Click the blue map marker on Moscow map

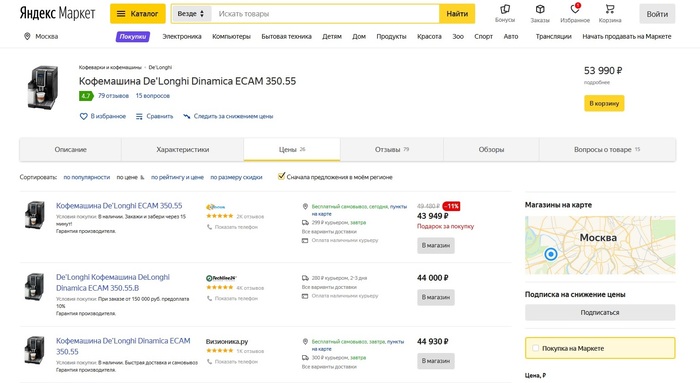(551, 254)
